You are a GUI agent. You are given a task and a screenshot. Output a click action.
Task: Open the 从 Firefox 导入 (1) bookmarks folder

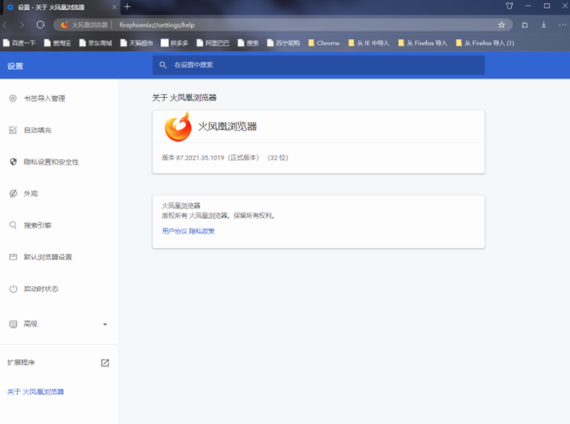tap(485, 43)
